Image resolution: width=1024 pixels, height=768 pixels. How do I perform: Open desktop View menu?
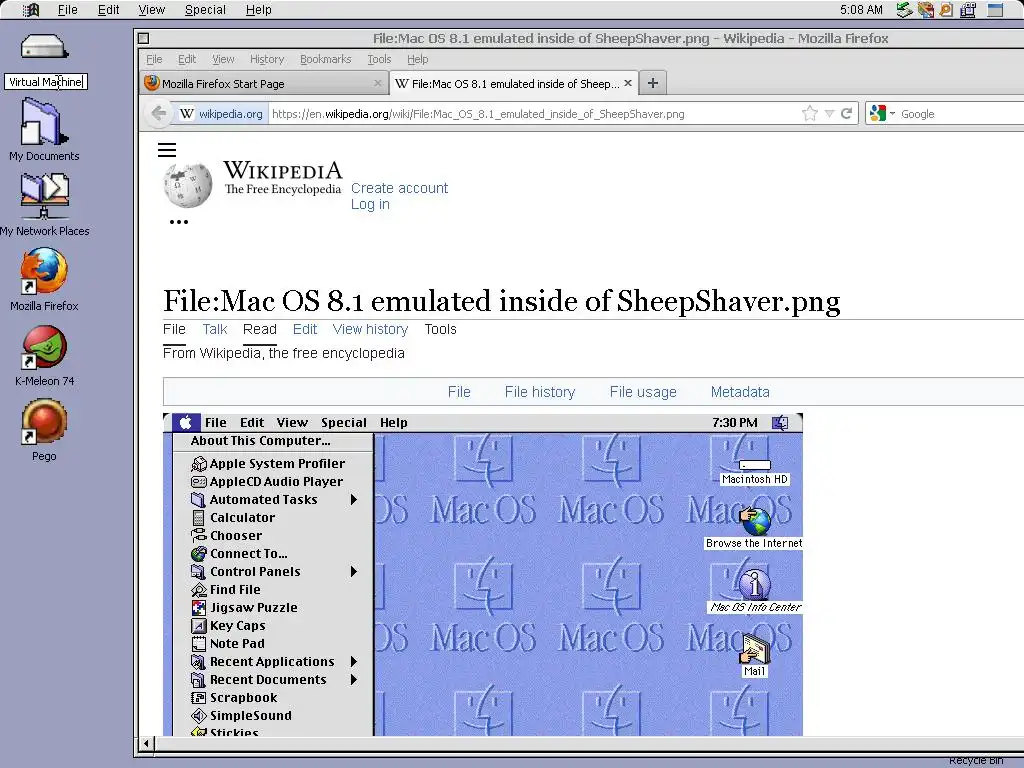point(152,10)
